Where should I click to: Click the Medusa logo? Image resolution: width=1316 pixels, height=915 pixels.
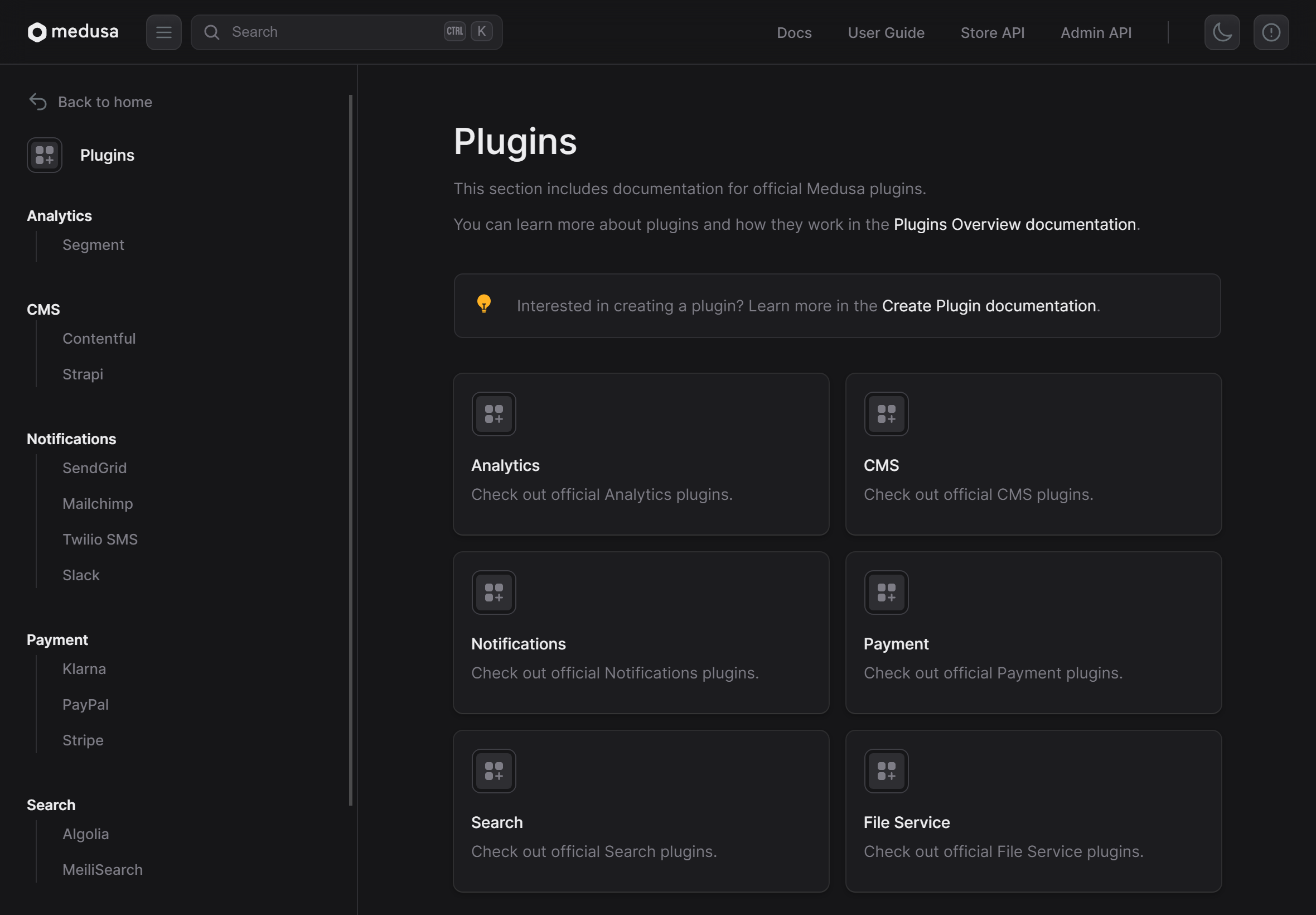pyautogui.click(x=72, y=32)
